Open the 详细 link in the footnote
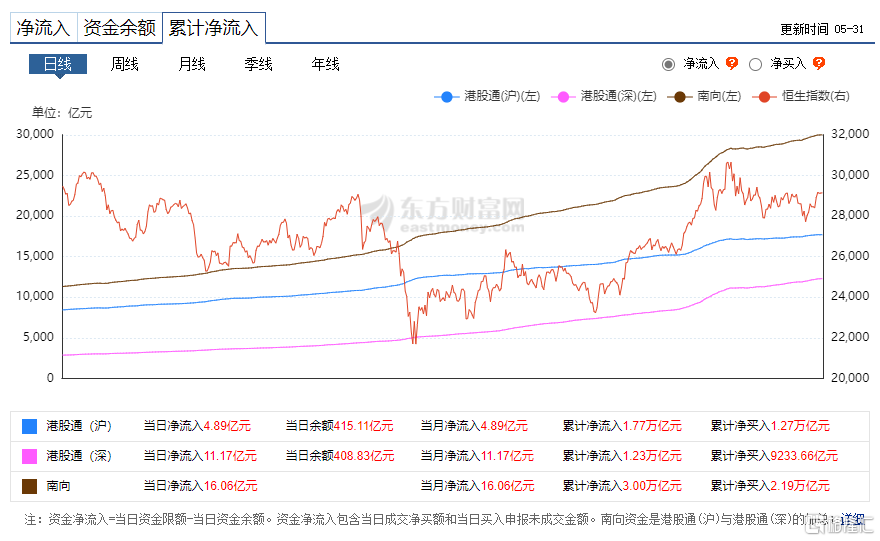 point(850,520)
